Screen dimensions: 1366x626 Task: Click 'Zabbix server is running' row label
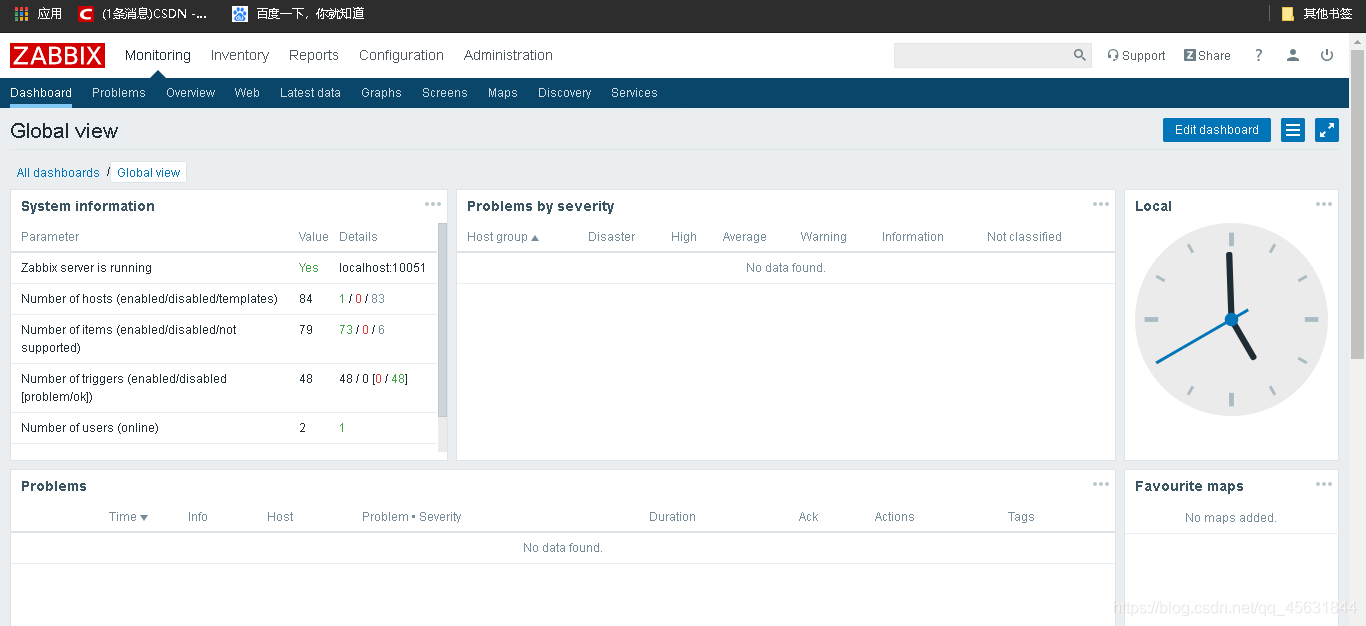(x=86, y=268)
